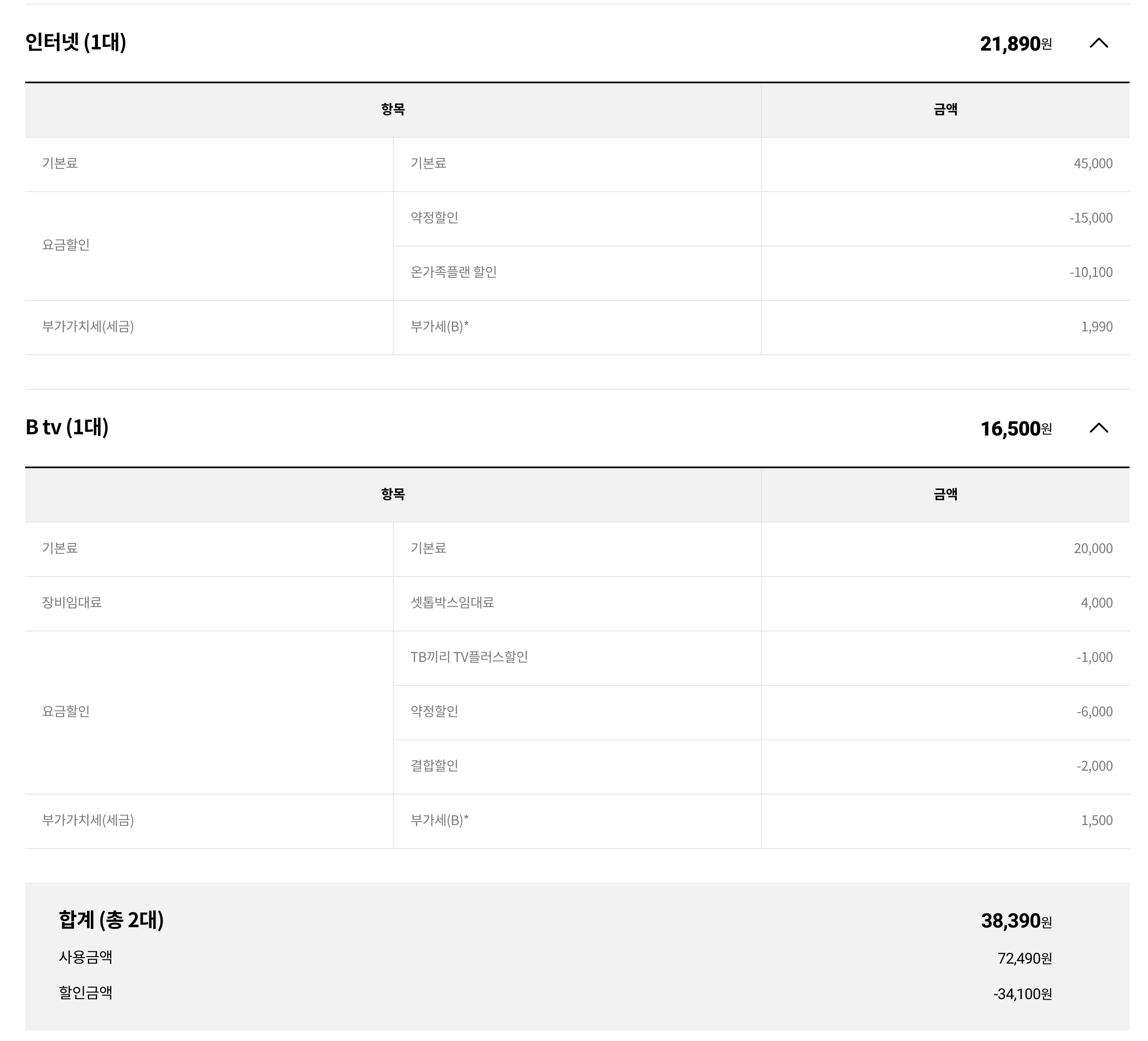Screen dimensions: 1148x1041
Task: Click the 할인금액 label in summary
Action: click(x=85, y=992)
